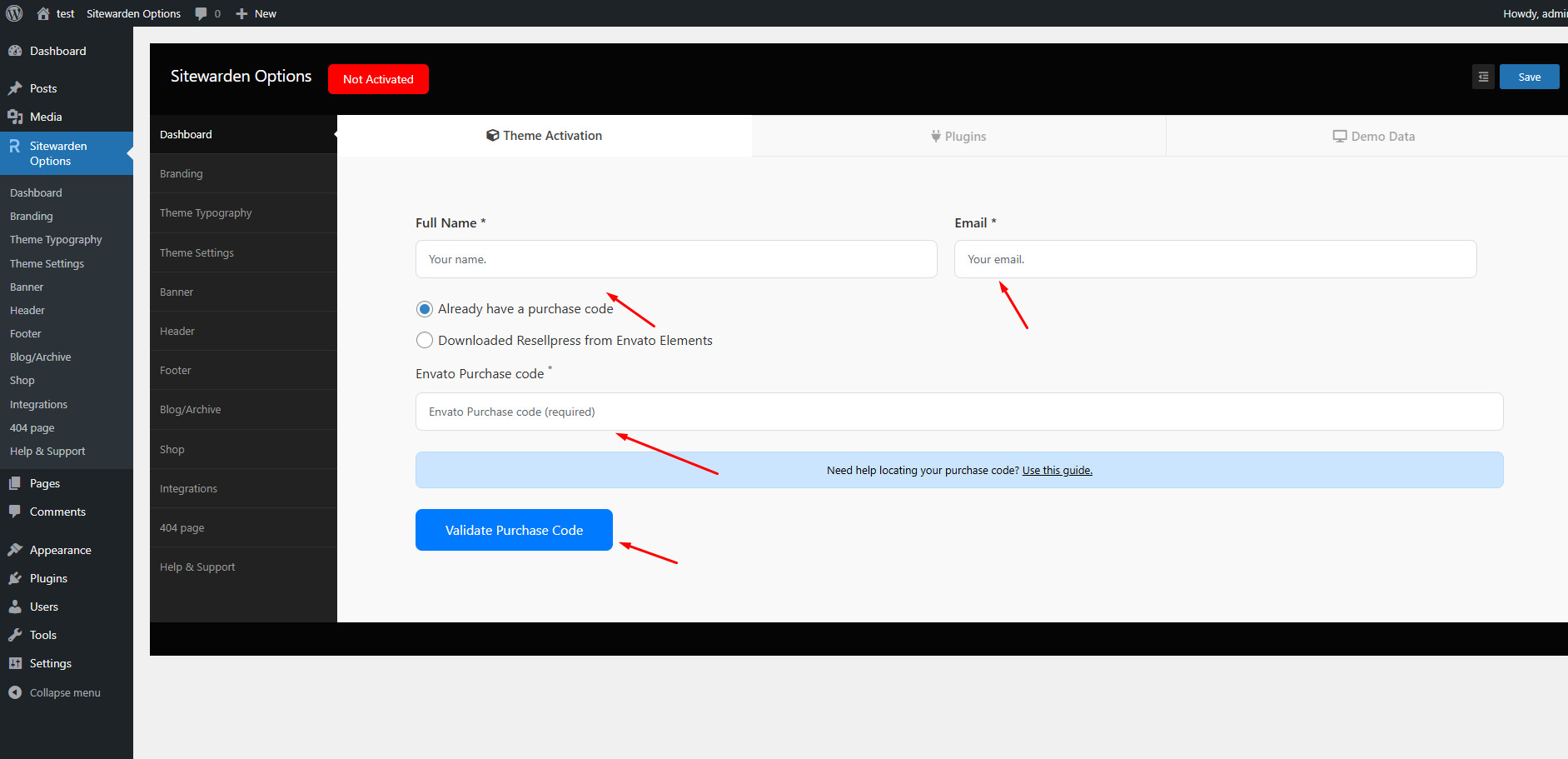Click Sitewarden Options in the admin bar
1568x759 pixels.
133,13
